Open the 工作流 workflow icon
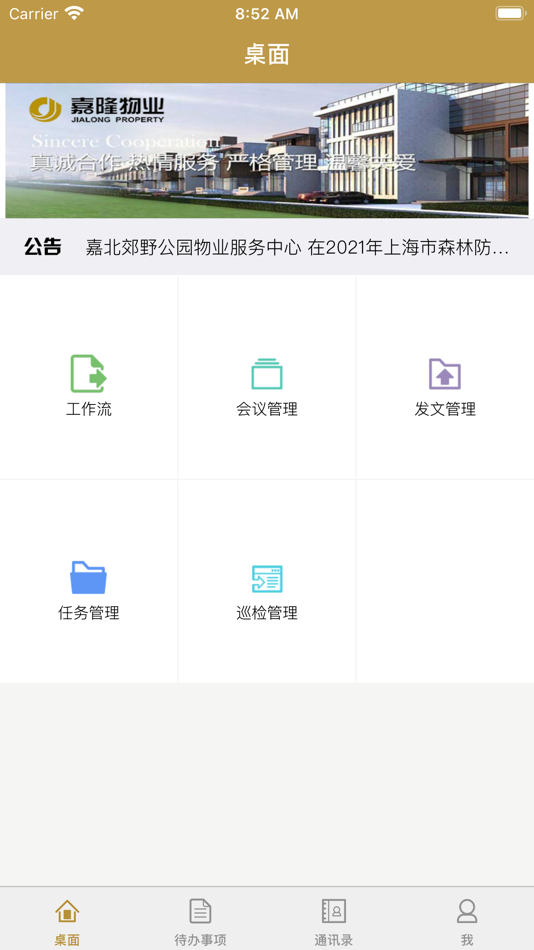The image size is (534, 950). (x=88, y=373)
